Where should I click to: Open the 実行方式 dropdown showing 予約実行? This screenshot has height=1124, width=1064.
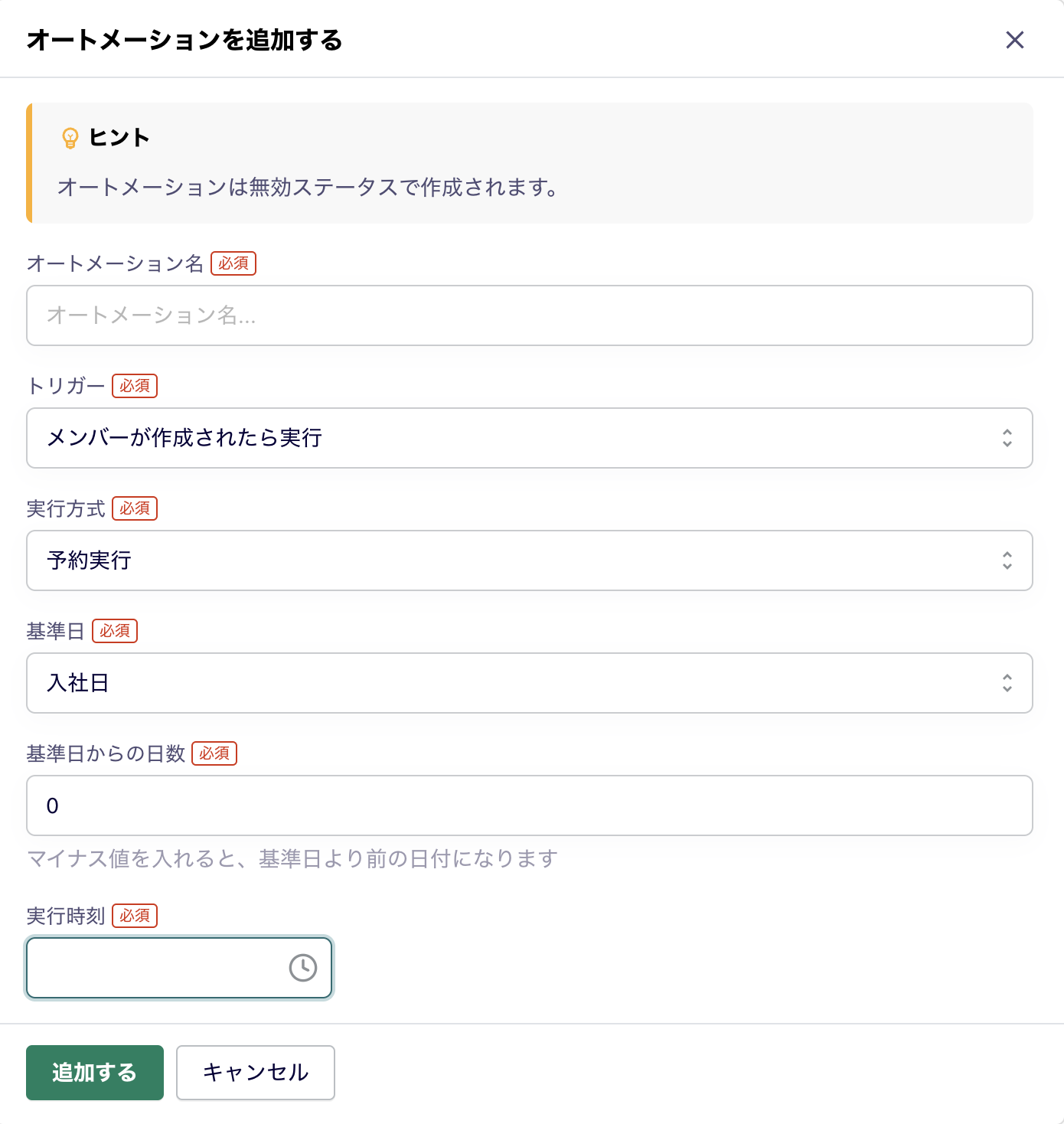(530, 560)
